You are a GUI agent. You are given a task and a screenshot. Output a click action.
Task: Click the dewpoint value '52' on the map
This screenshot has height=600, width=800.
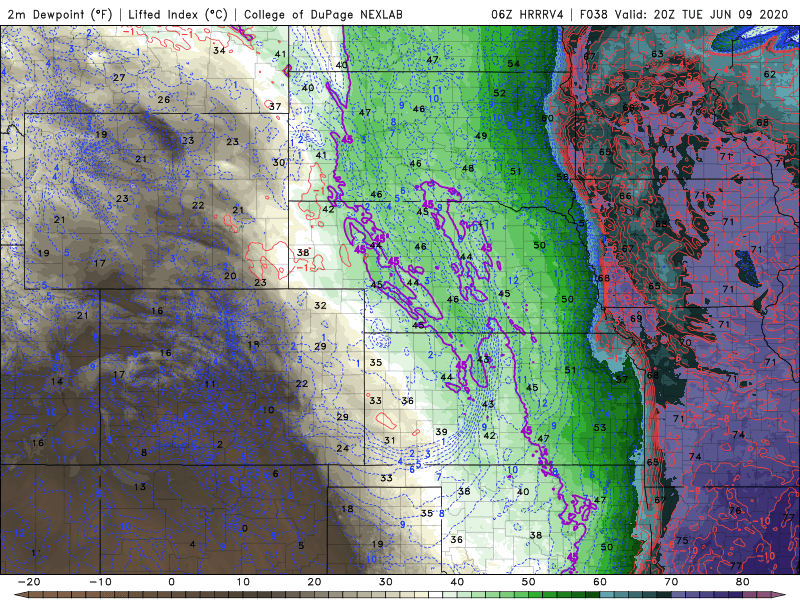coord(499,93)
